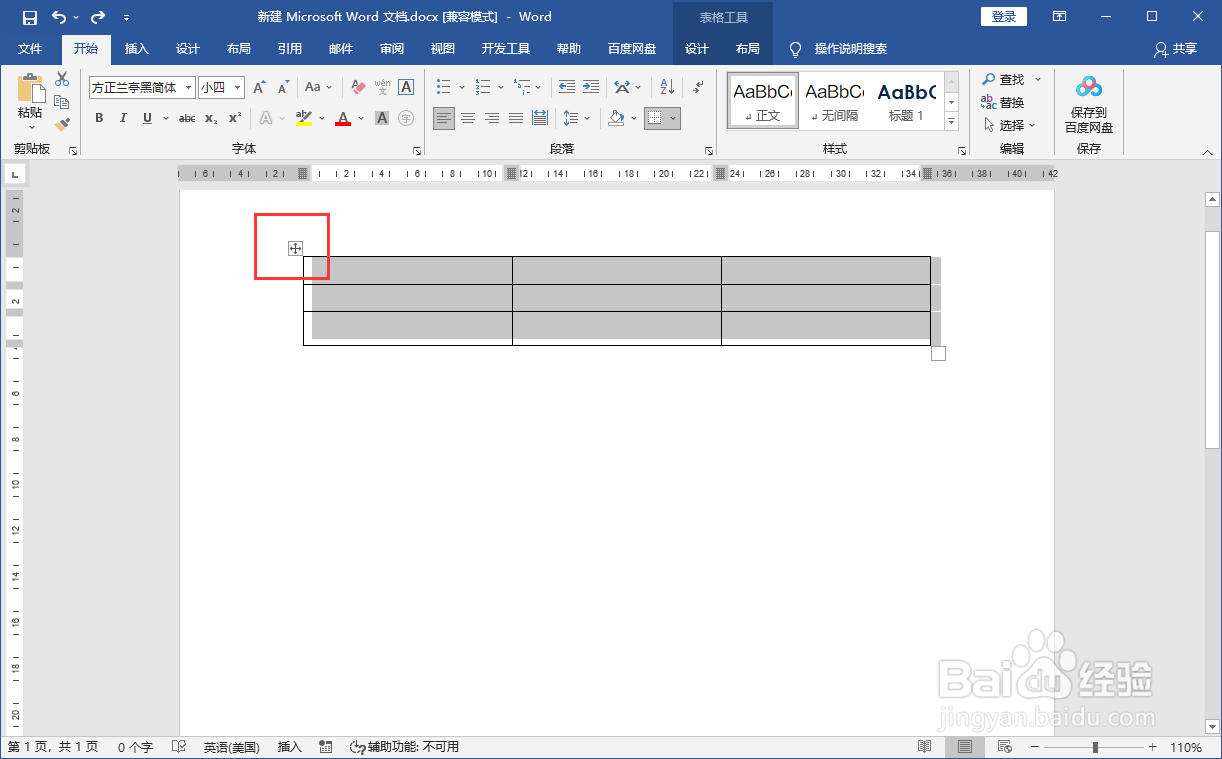
Task: Click the Redo arrow icon
Action: [x=97, y=17]
